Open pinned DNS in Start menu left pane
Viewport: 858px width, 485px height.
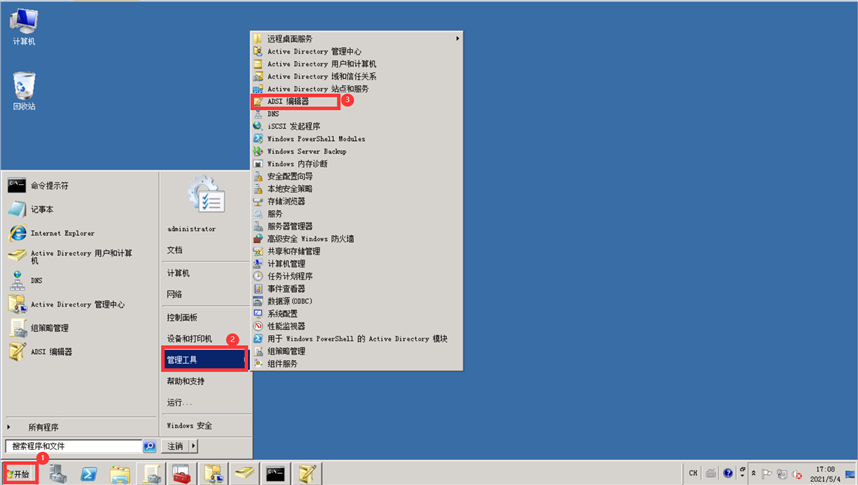(x=80, y=280)
